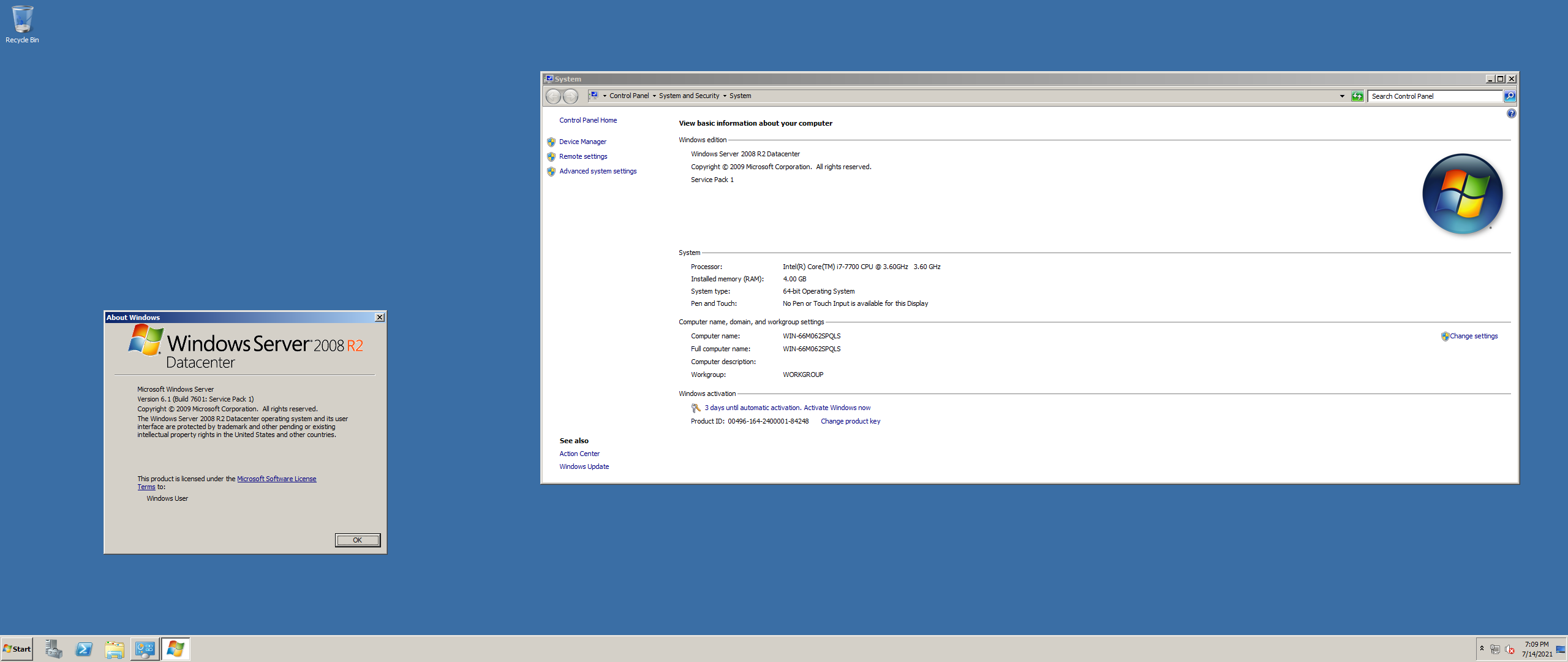Click the System window title bar icon
The width and height of the screenshot is (1568, 662).
pyautogui.click(x=549, y=79)
